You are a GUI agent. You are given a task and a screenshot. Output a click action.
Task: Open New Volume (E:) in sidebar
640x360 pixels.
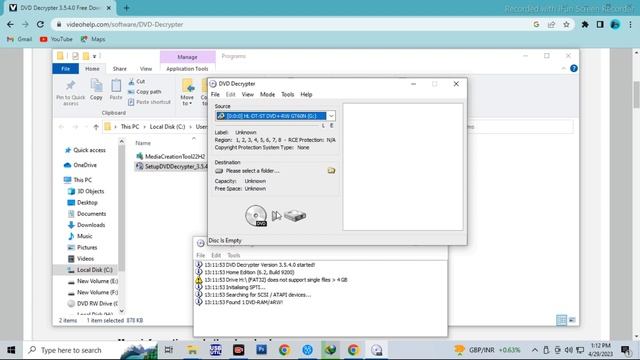pos(93,281)
